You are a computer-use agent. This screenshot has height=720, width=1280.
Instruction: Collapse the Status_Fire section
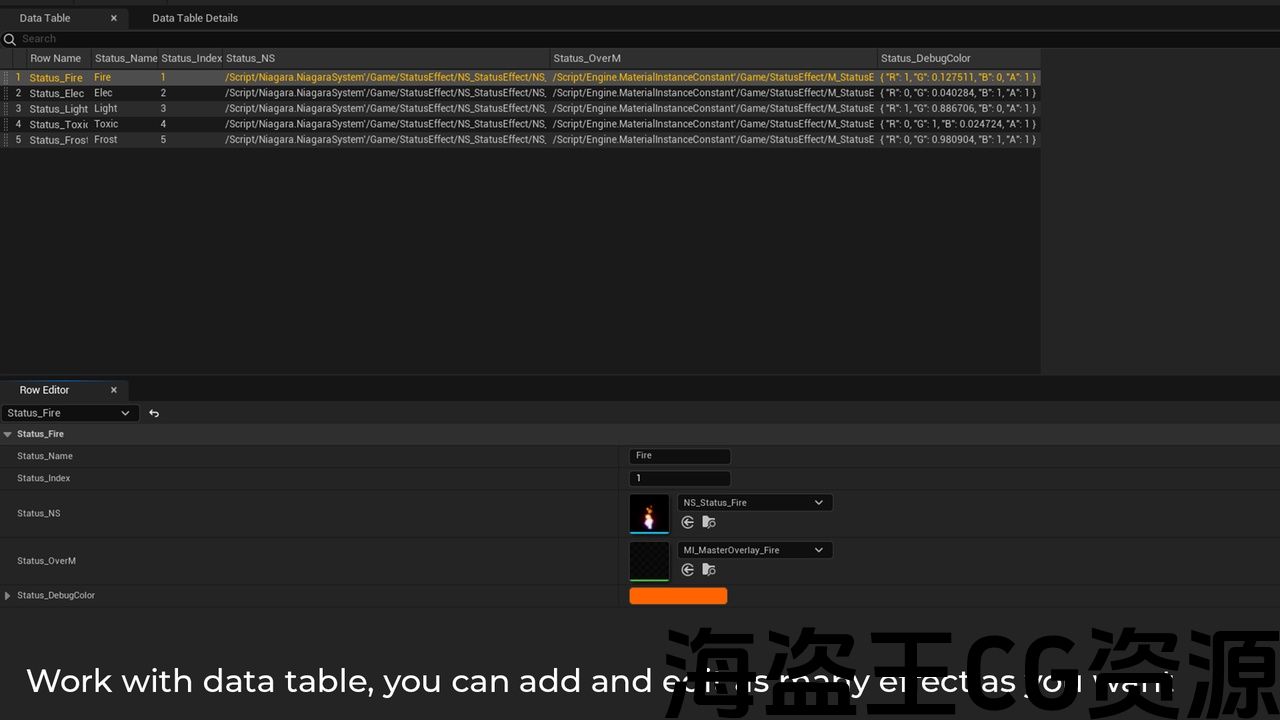[x=8, y=435]
